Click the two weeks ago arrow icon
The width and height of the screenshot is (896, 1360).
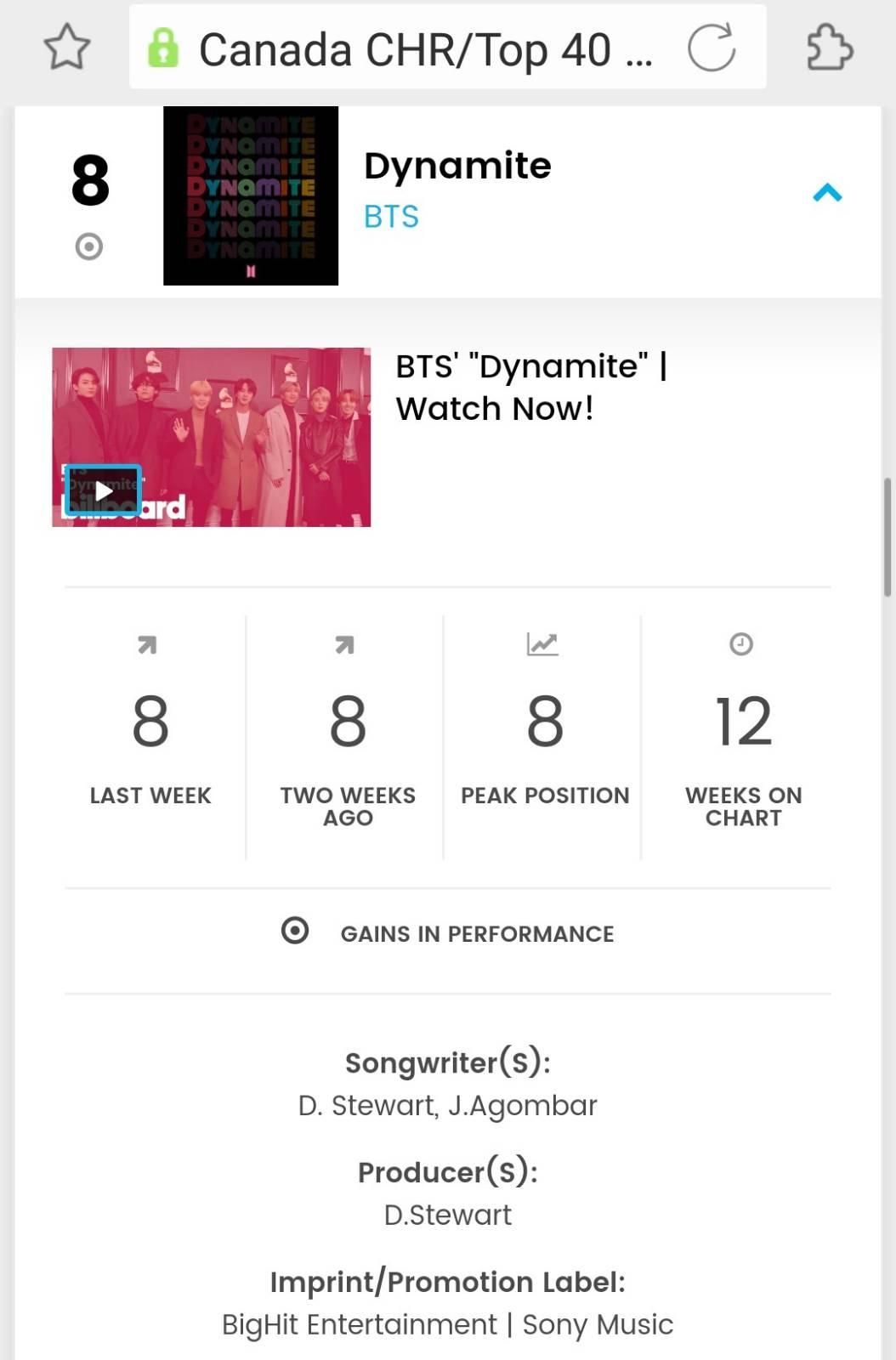click(x=344, y=645)
